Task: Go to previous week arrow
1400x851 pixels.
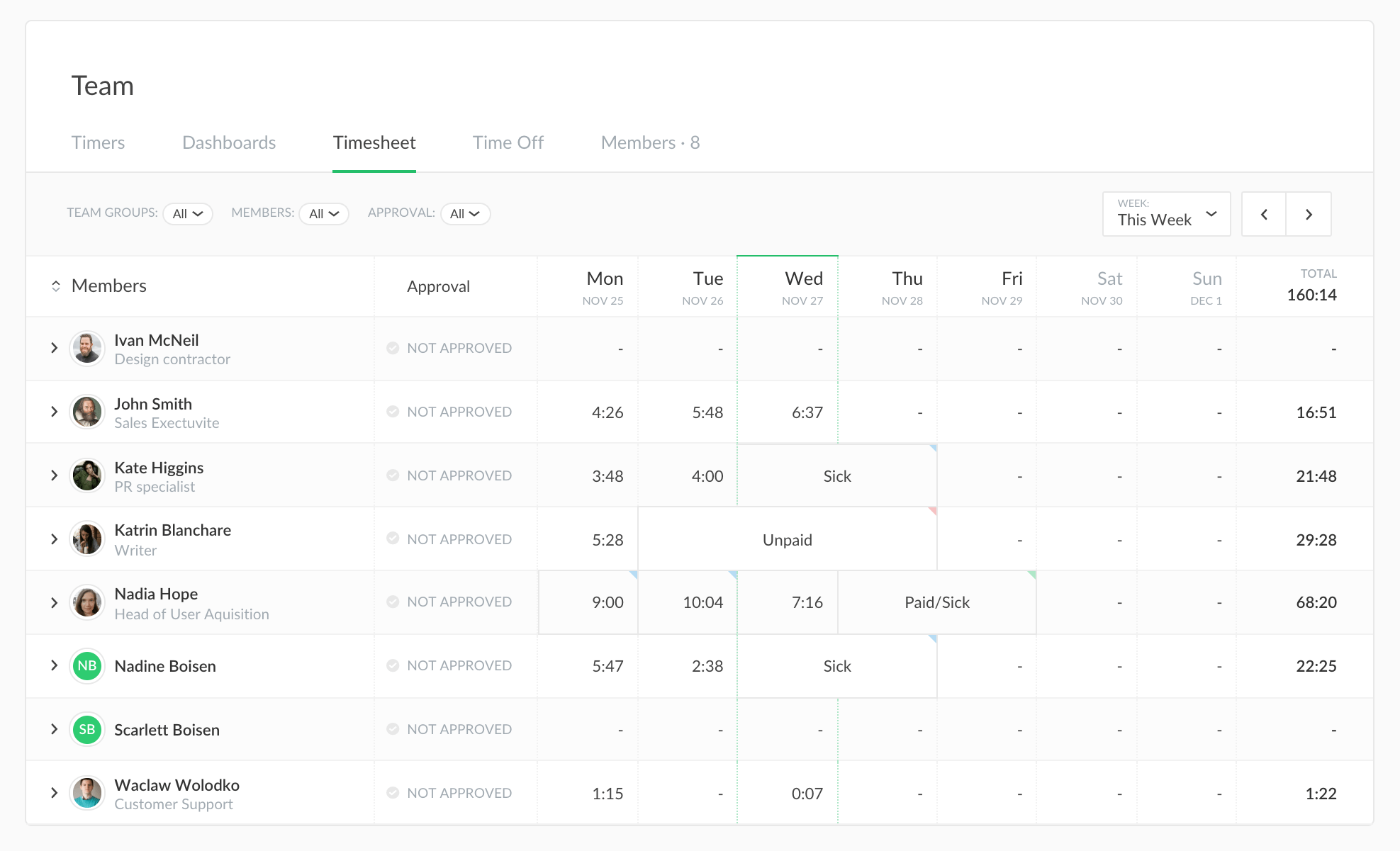Action: coord(1264,214)
